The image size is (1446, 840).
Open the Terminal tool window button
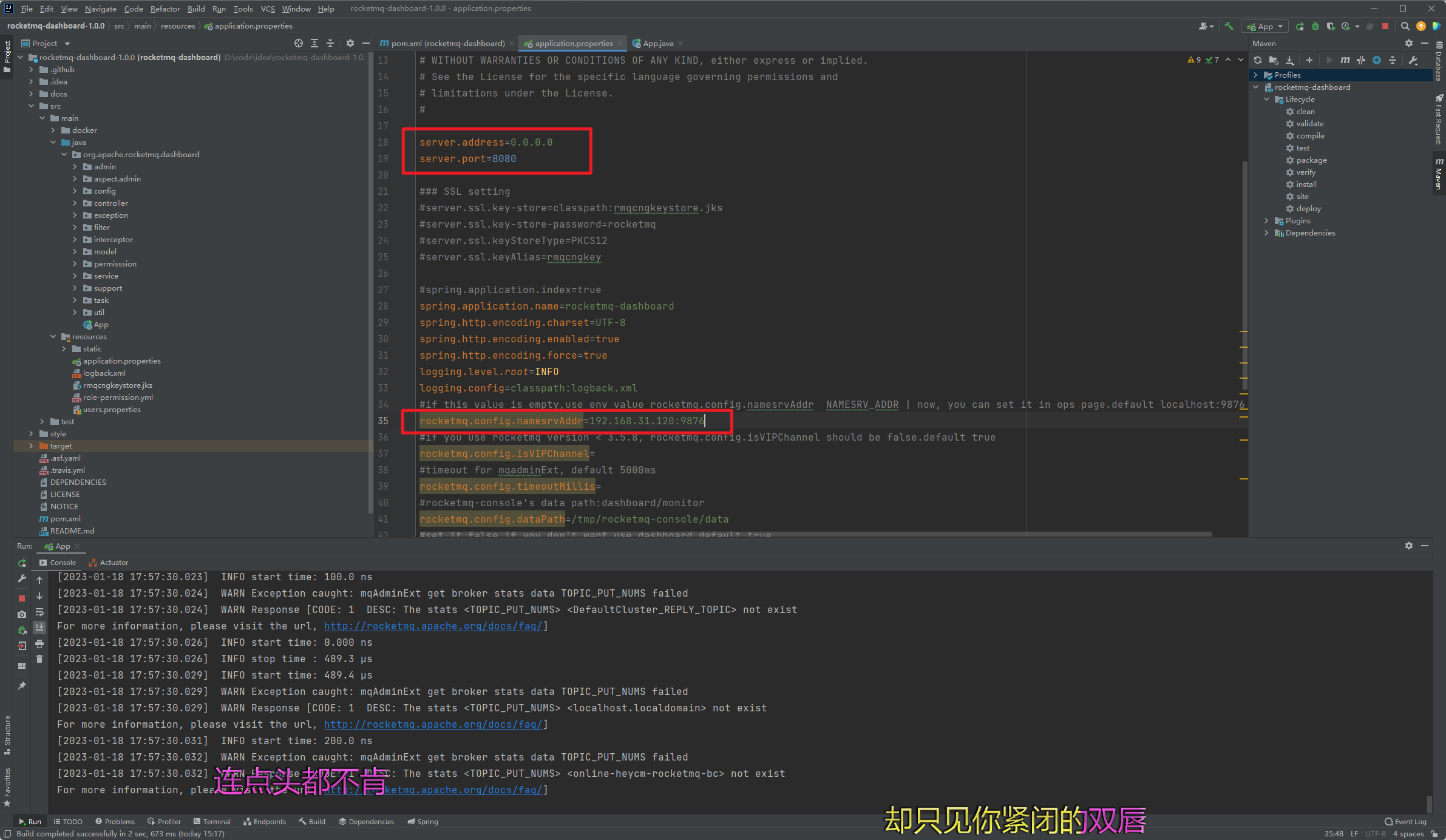212,821
